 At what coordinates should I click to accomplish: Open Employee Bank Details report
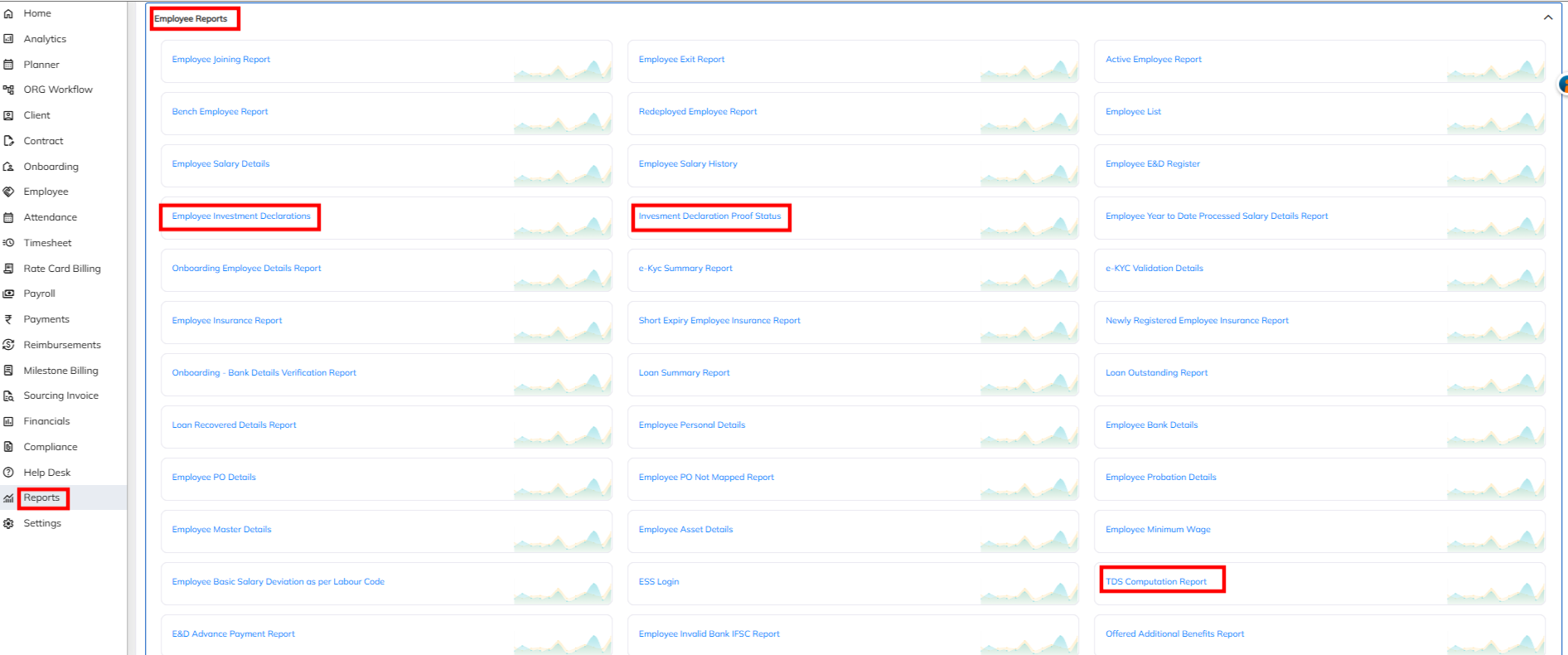[1151, 425]
